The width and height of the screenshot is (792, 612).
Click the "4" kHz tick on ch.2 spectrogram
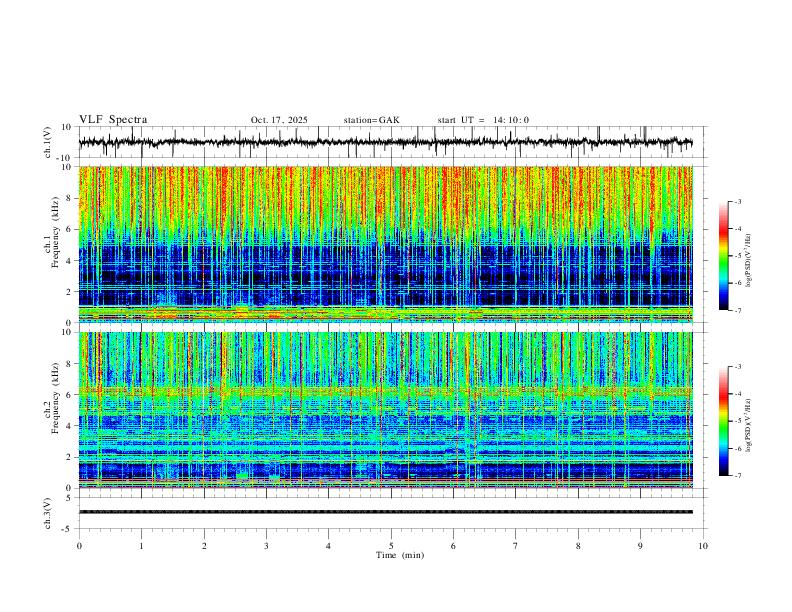point(69,426)
